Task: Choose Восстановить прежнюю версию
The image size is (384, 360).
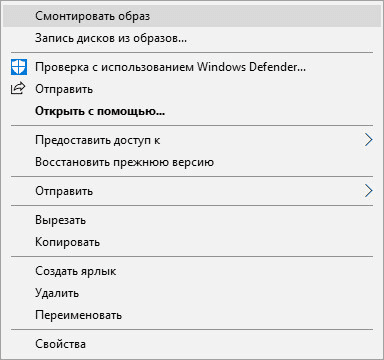Action: [x=192, y=162]
